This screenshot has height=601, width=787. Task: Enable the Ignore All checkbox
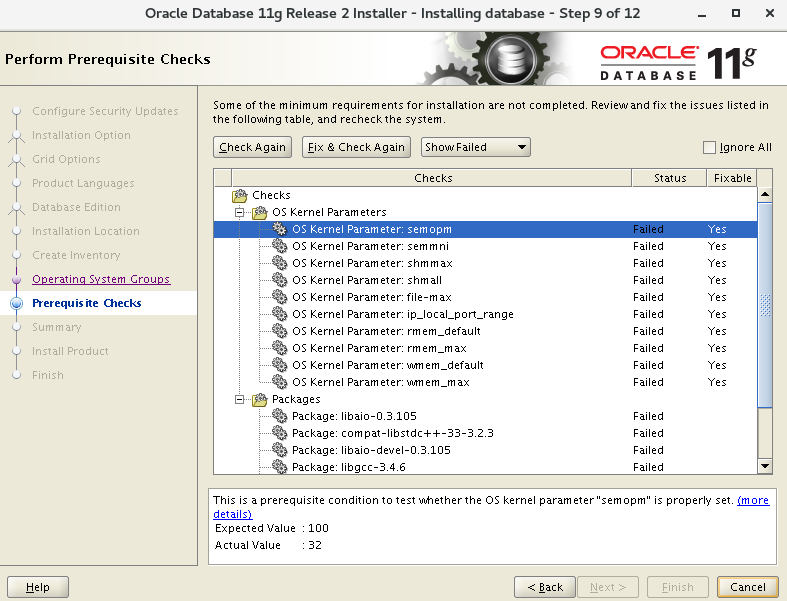click(x=709, y=148)
